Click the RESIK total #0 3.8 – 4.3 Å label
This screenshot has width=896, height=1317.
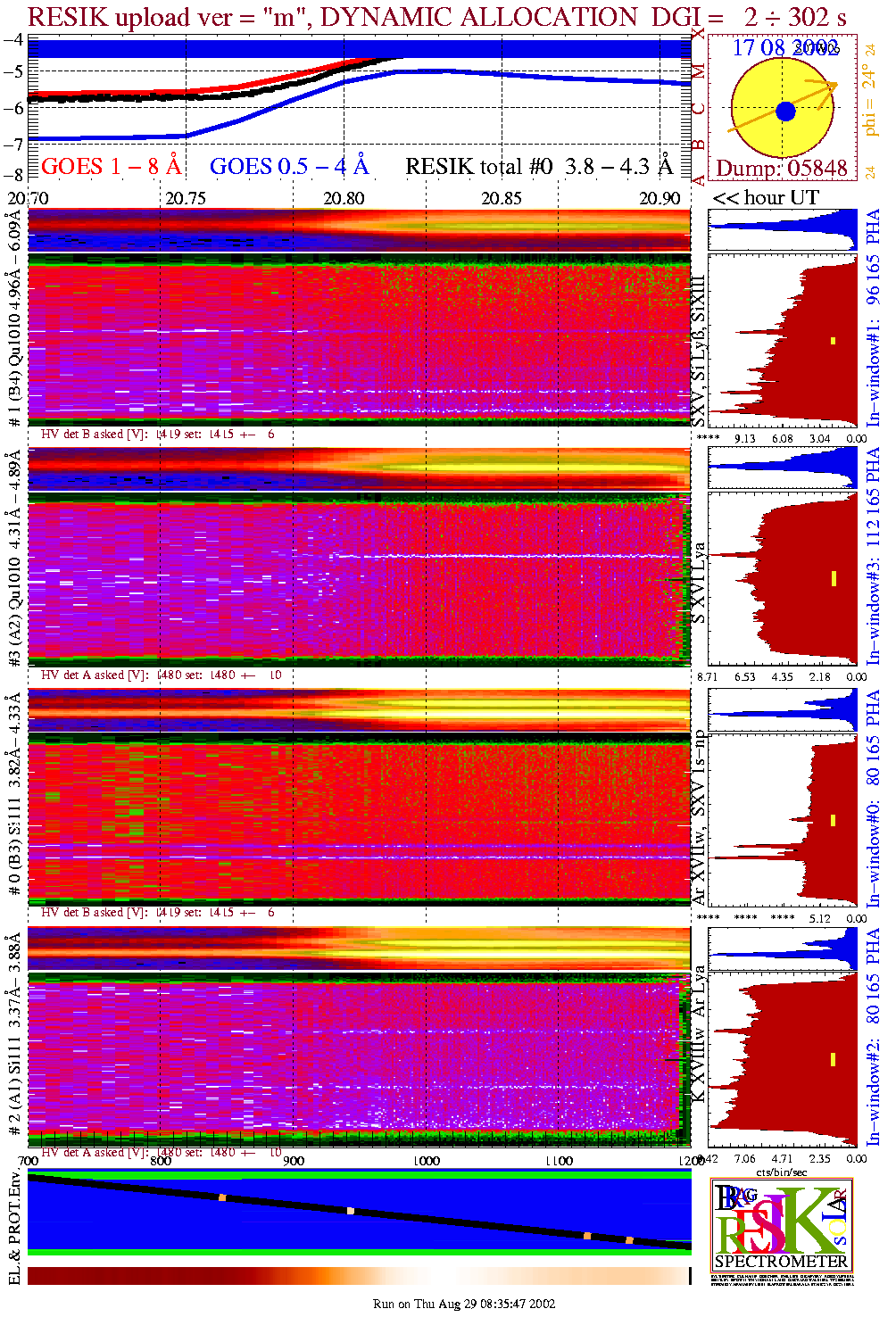539,167
